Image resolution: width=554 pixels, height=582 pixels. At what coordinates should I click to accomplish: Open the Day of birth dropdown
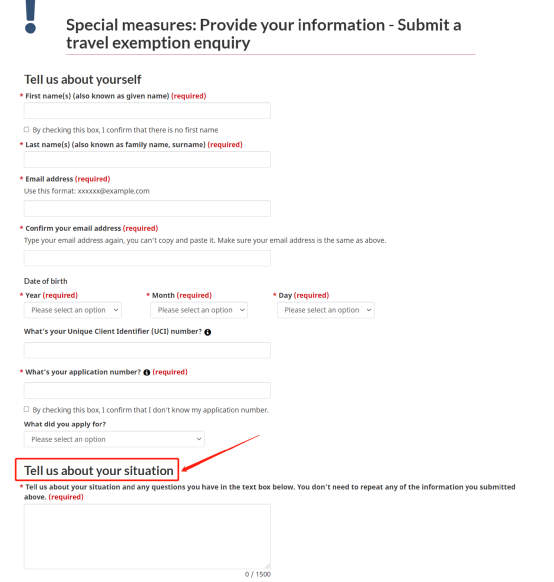click(326, 310)
